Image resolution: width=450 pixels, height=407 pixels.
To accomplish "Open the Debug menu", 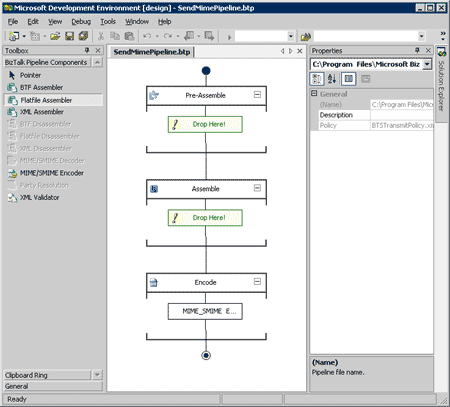I will [x=81, y=22].
